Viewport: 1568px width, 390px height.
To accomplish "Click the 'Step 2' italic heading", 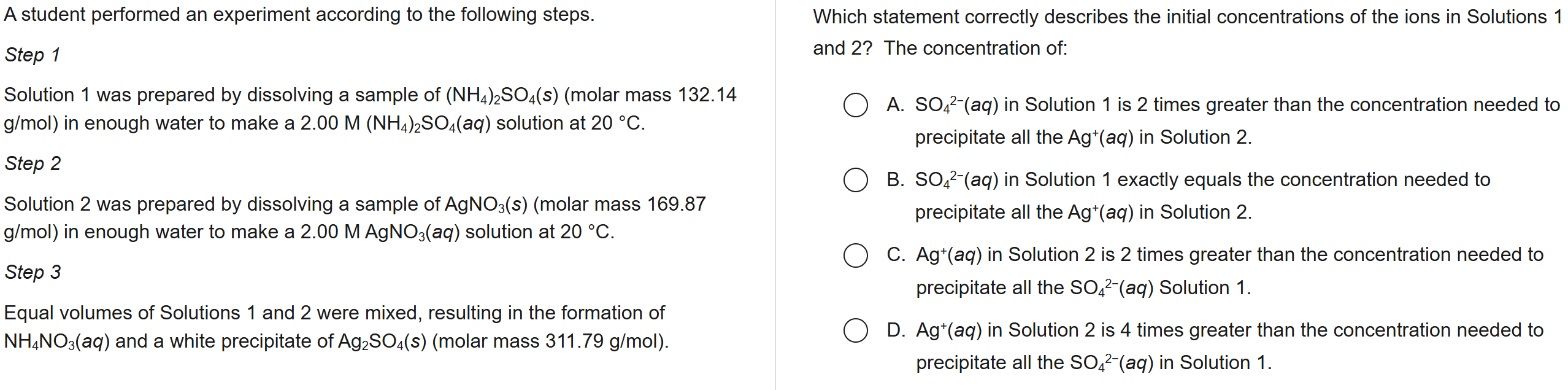I will pyautogui.click(x=33, y=163).
